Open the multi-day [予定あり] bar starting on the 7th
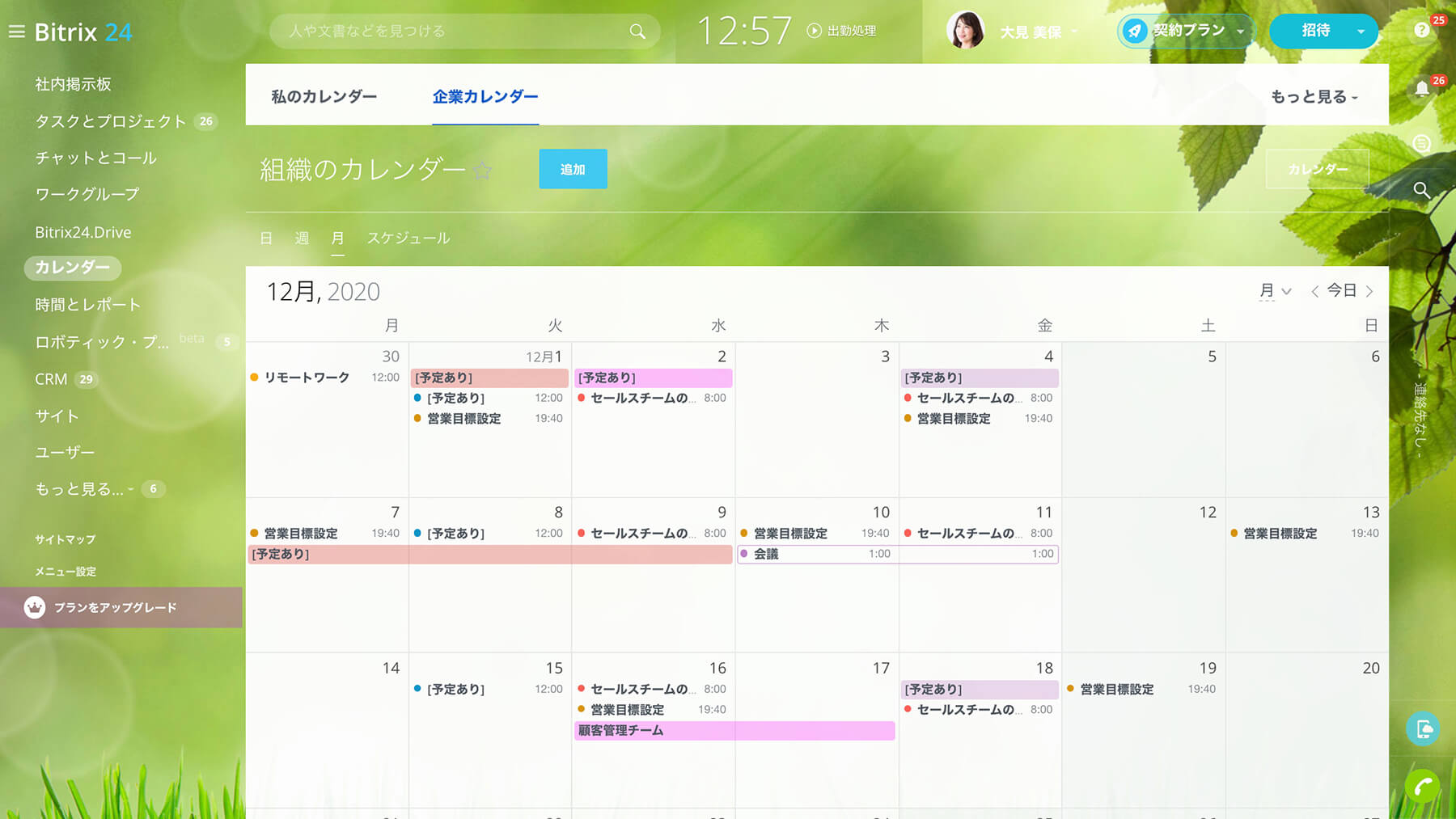This screenshot has width=1456, height=819. (490, 554)
